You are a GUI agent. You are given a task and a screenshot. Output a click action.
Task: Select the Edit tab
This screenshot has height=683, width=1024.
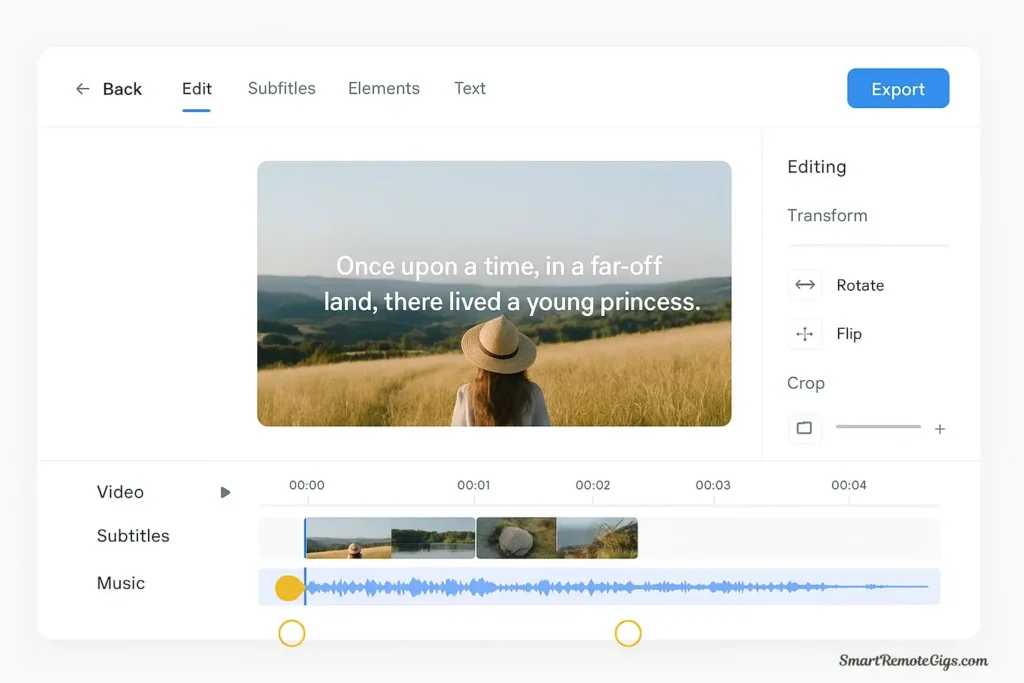click(x=196, y=88)
